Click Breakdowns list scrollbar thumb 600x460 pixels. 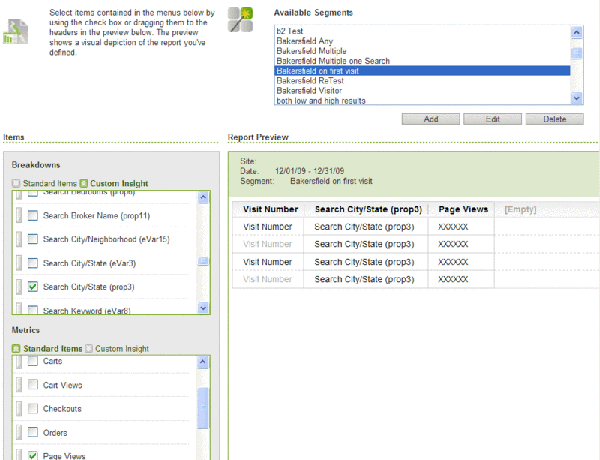(x=203, y=261)
